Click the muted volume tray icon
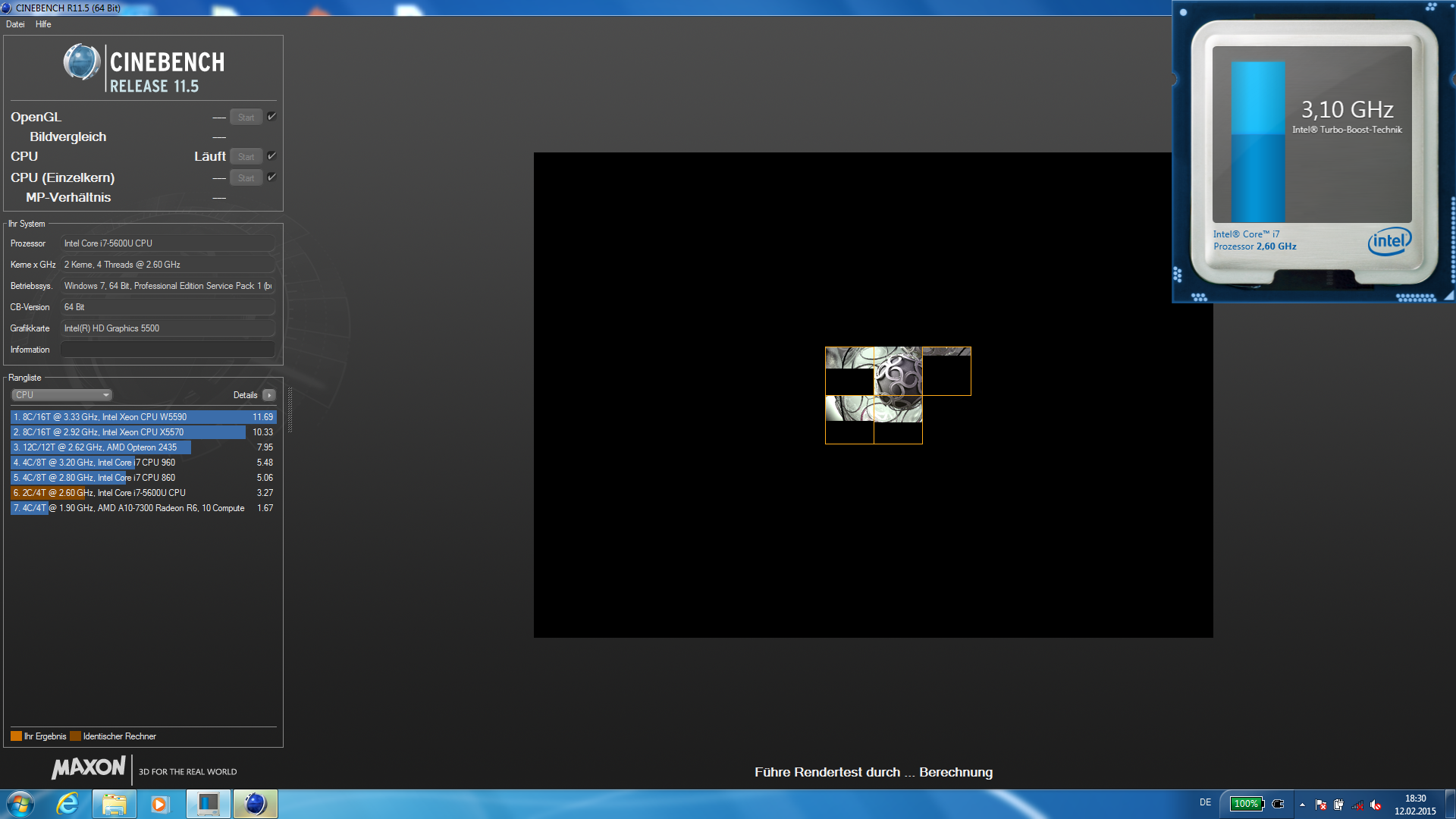 coord(1376,805)
